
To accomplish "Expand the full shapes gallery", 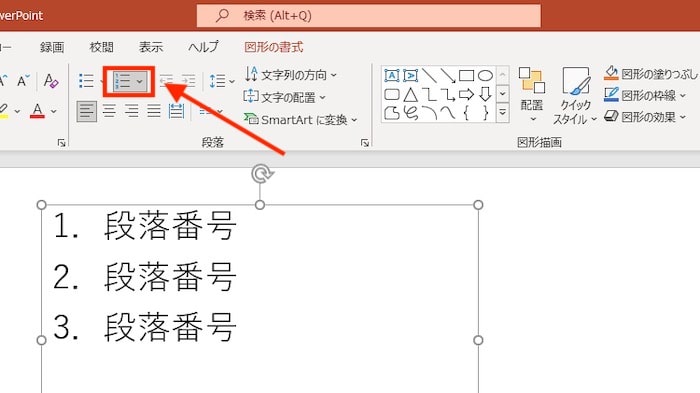I will [x=503, y=113].
